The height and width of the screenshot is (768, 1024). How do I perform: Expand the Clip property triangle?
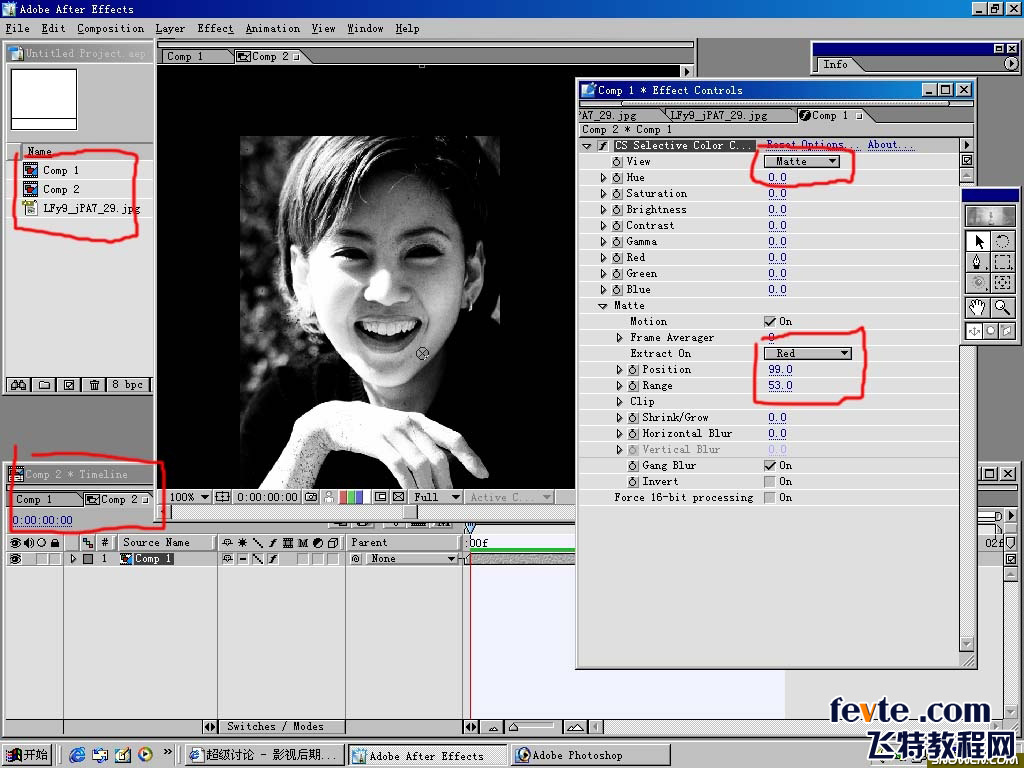pos(619,402)
